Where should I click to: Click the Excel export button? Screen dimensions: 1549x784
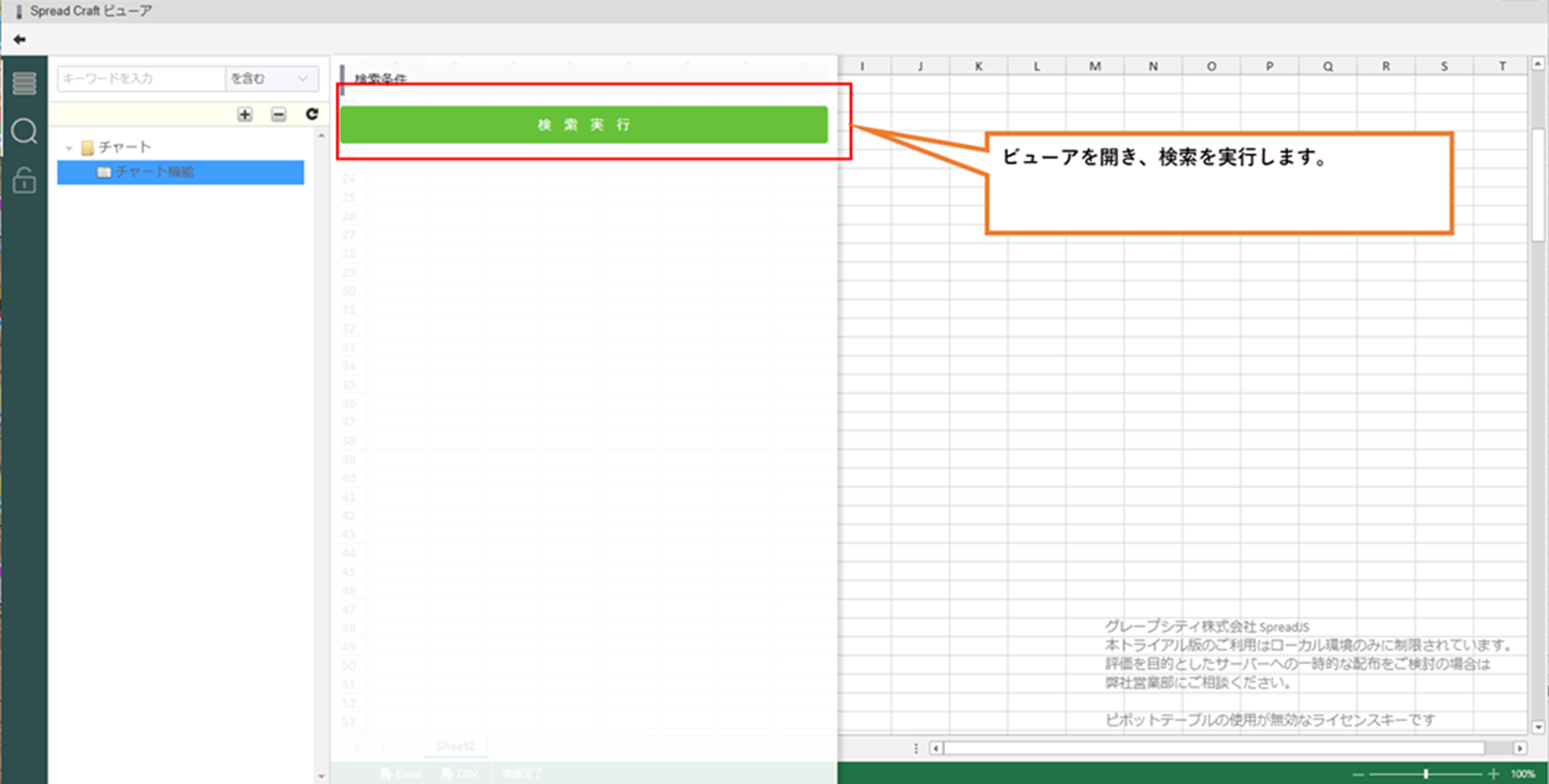[x=401, y=774]
